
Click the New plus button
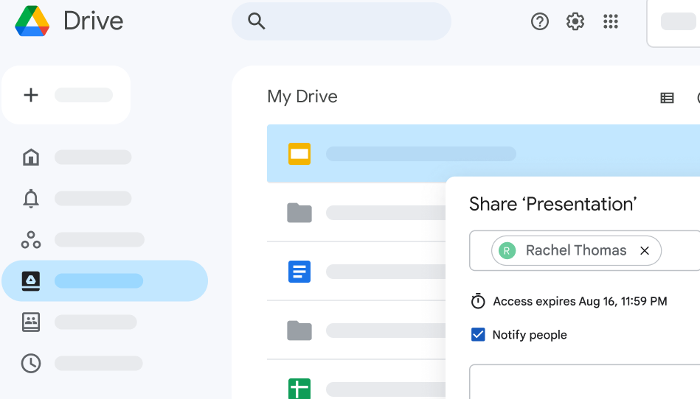click(66, 95)
